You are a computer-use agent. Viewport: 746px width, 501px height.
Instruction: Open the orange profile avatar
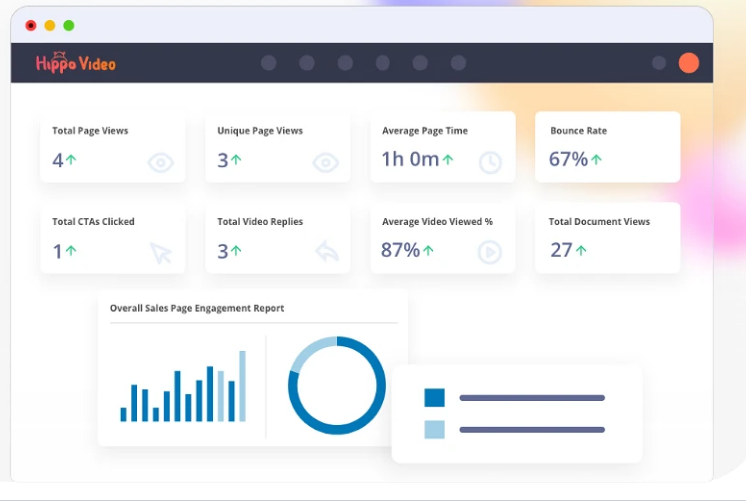(688, 63)
